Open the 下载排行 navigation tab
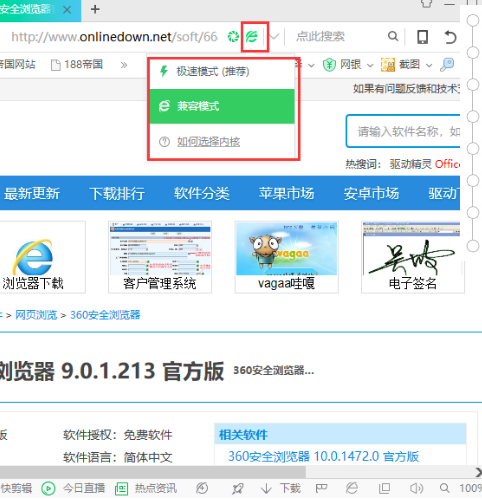 (117, 193)
